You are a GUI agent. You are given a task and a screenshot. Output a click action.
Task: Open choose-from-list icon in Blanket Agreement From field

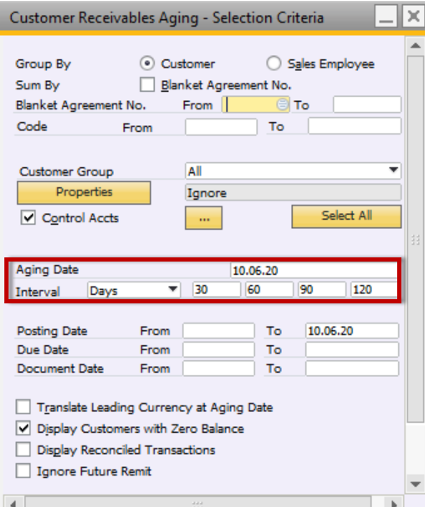(282, 105)
